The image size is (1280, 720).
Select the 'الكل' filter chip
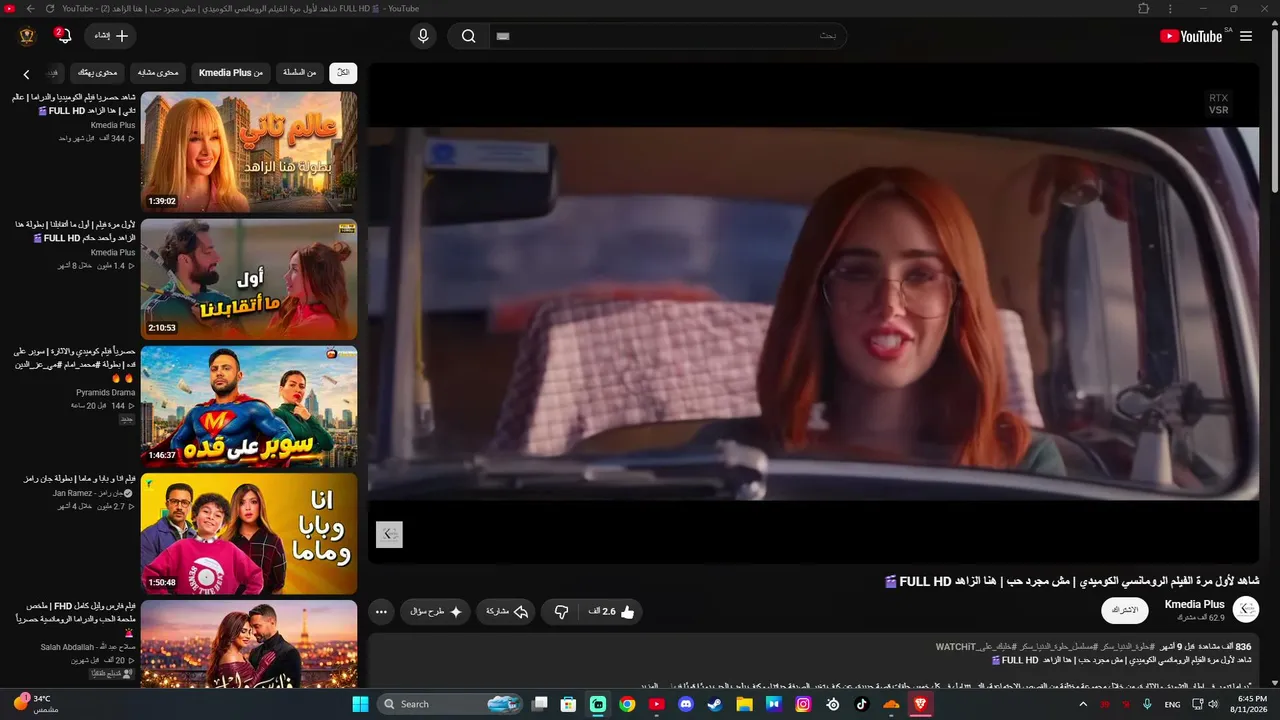(343, 72)
